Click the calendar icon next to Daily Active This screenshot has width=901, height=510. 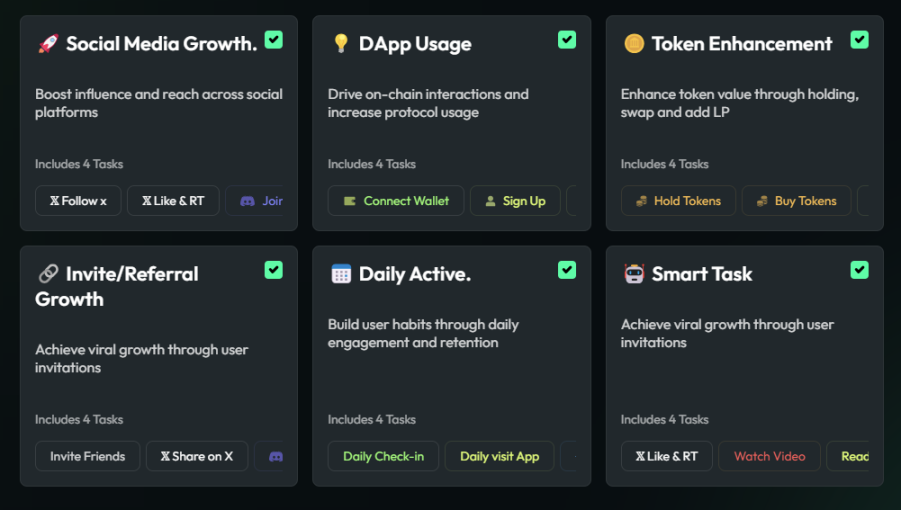341,274
